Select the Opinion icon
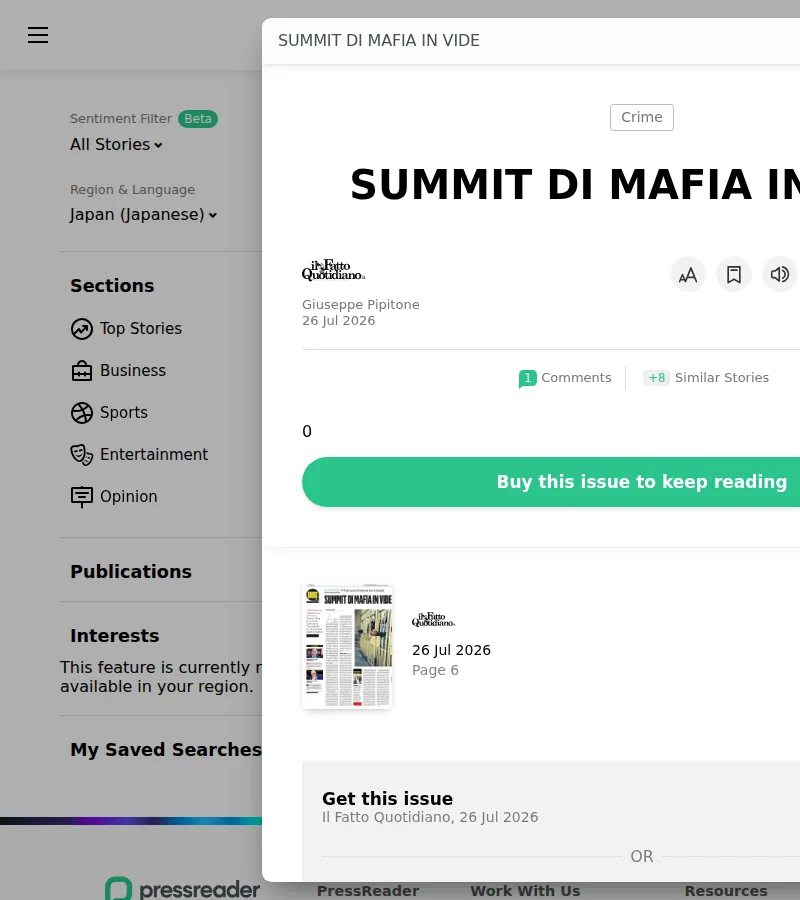This screenshot has height=900, width=800. 81,496
